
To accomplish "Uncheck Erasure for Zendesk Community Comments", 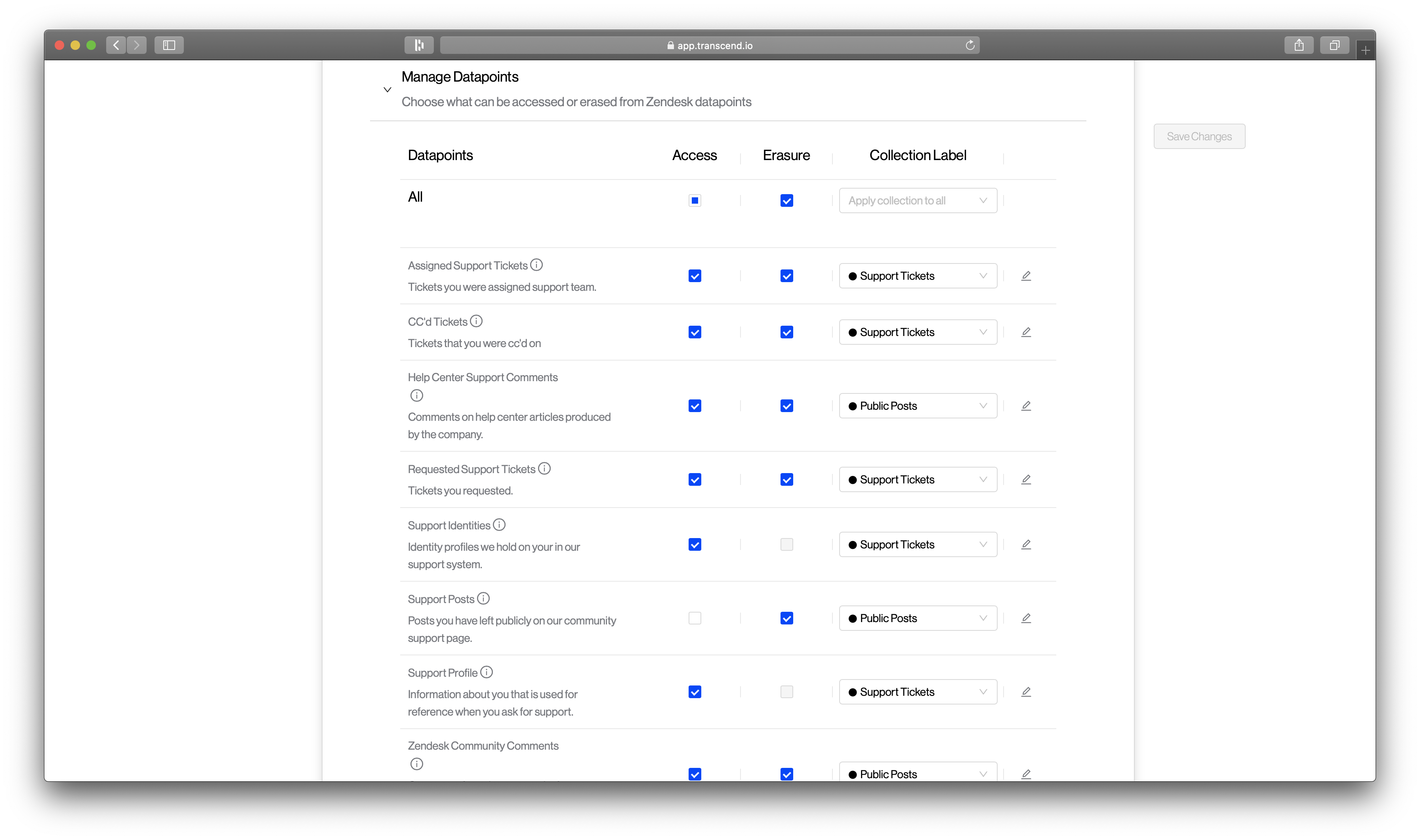I will [x=786, y=774].
